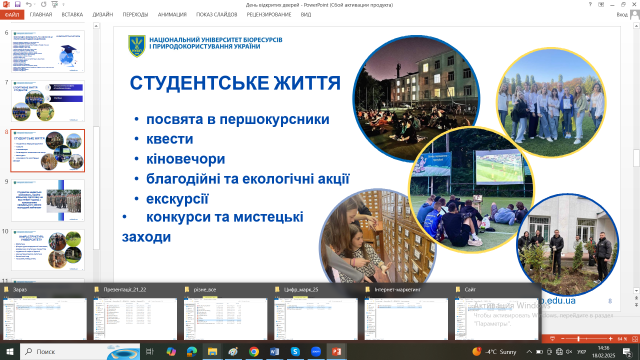Launch Copilot from taskbar
640x360 pixels.
tap(171, 351)
